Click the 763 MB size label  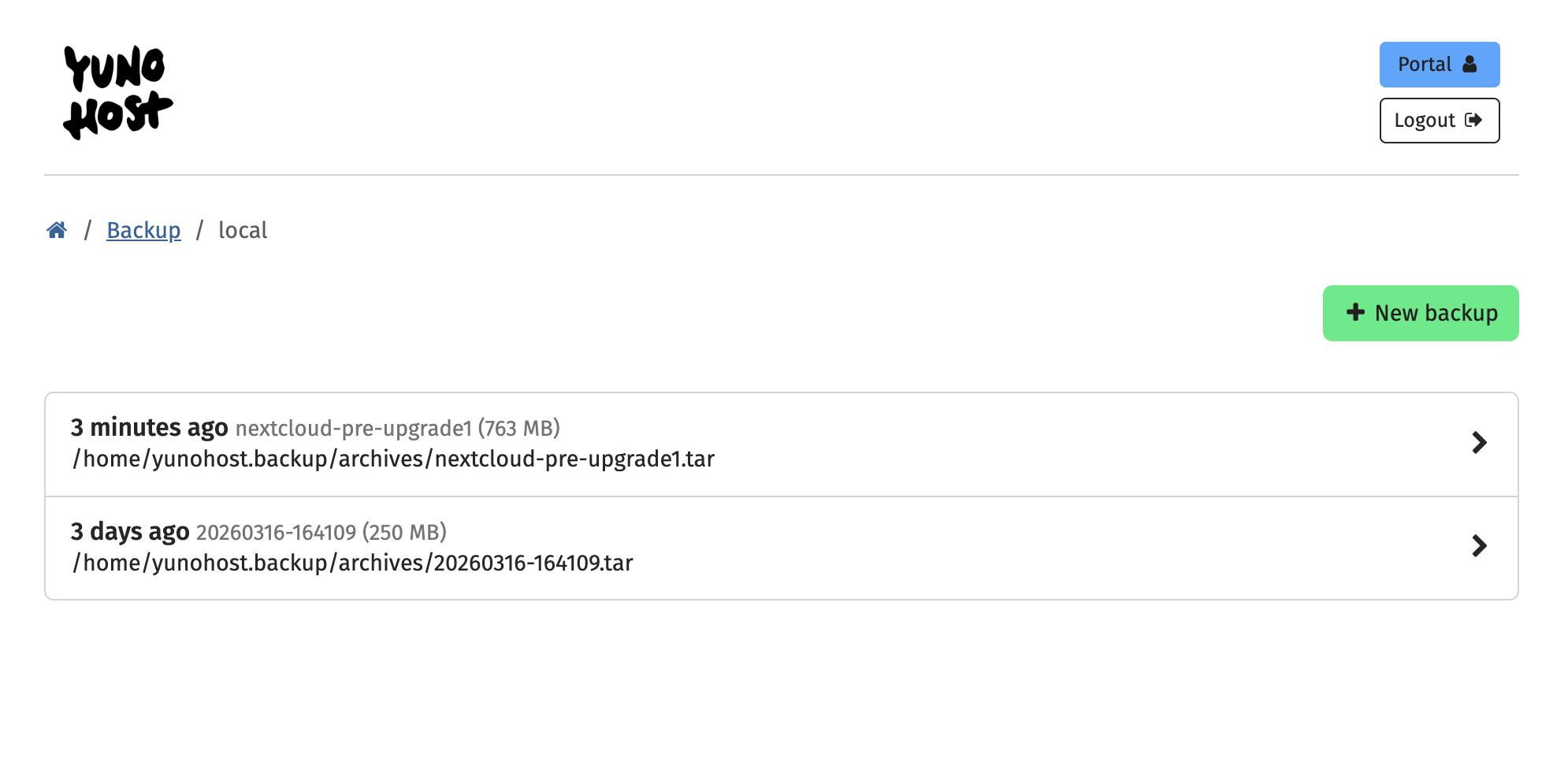(x=521, y=428)
